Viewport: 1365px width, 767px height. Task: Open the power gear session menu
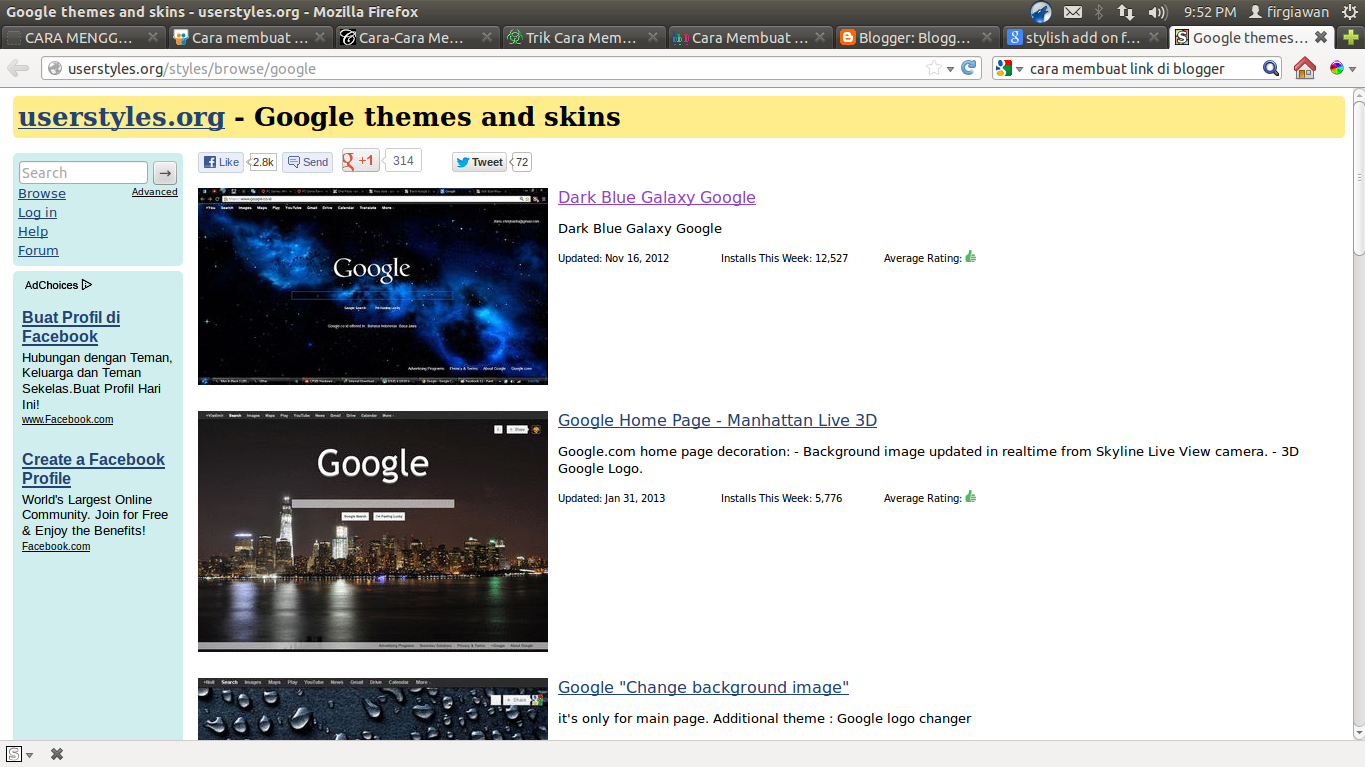click(x=1350, y=12)
